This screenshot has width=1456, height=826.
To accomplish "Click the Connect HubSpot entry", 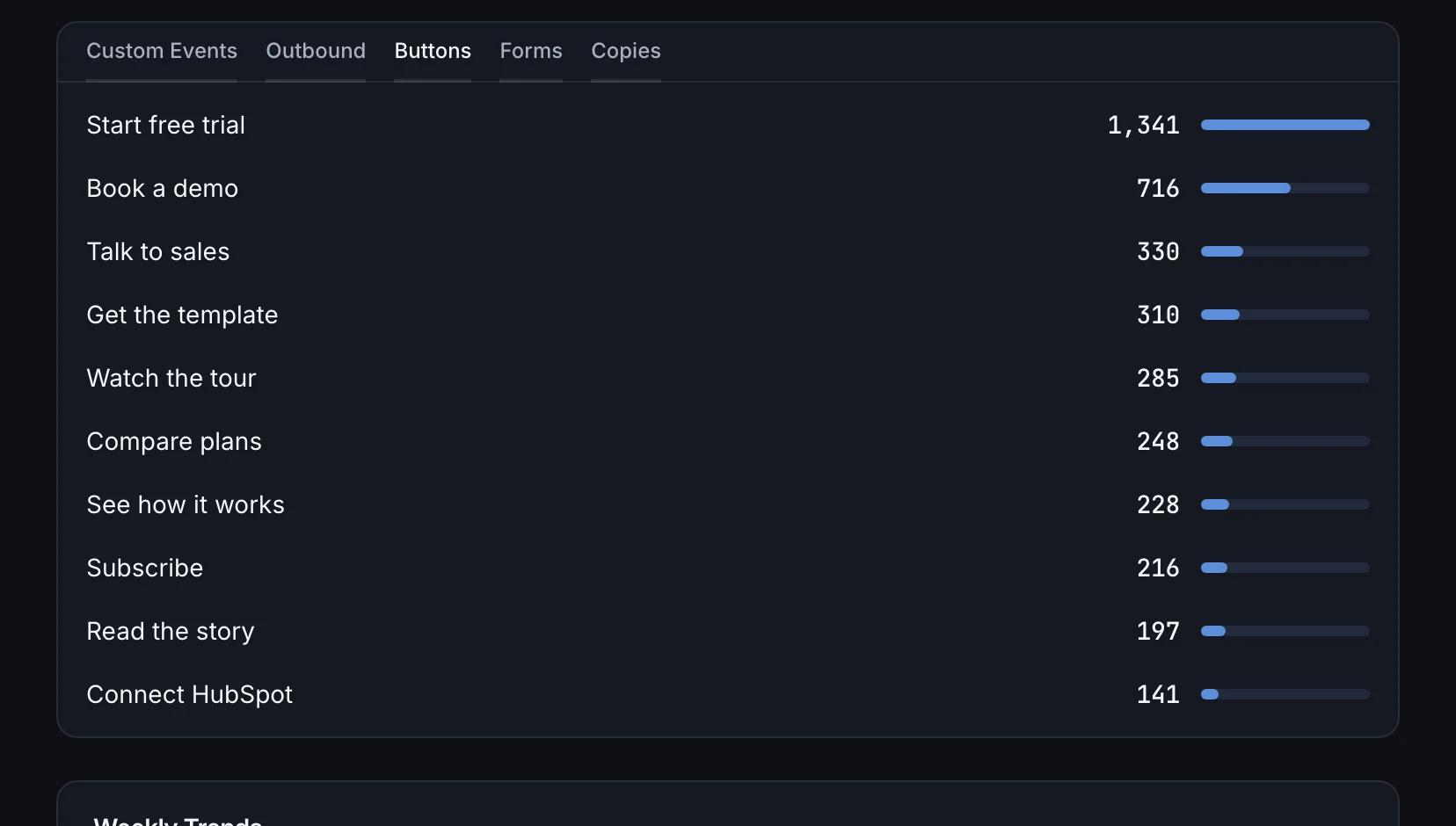I will [x=728, y=694].
